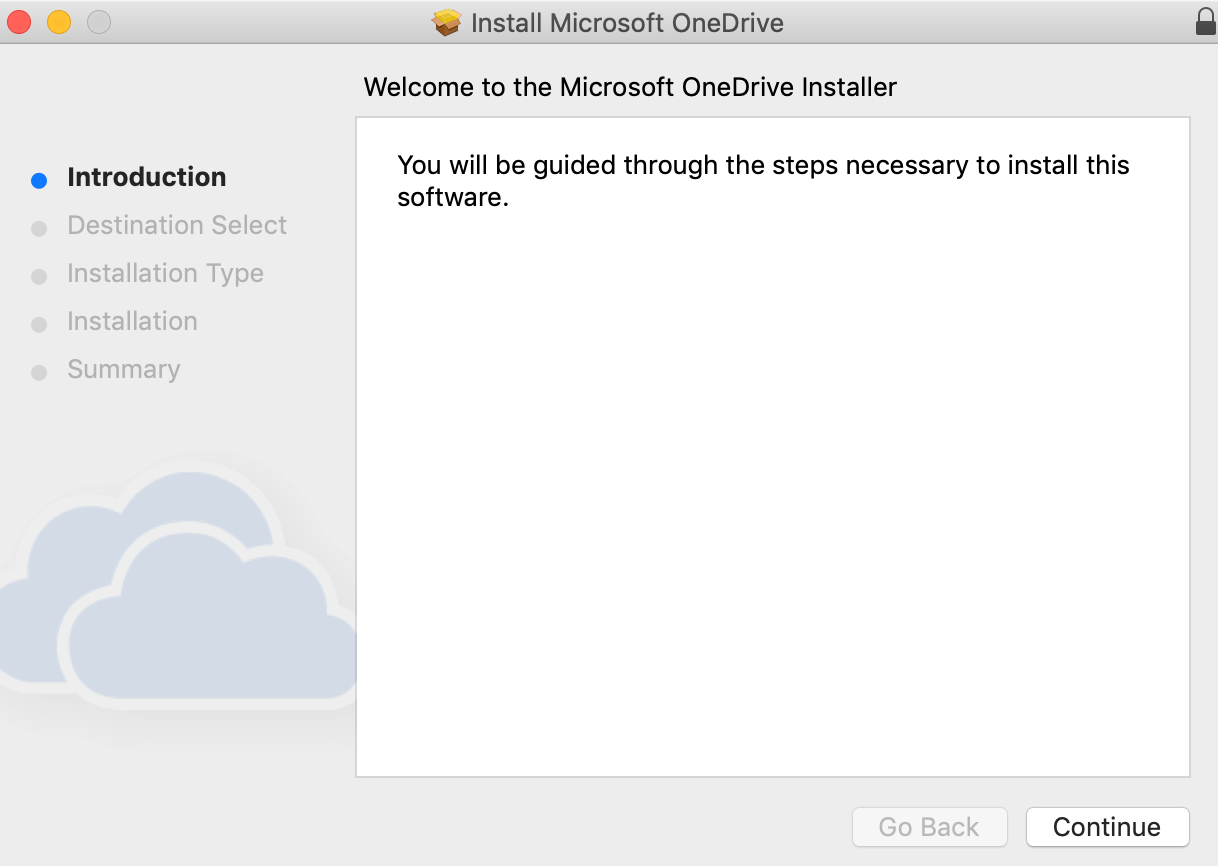Click the gray Summary step bullet

coord(39,372)
